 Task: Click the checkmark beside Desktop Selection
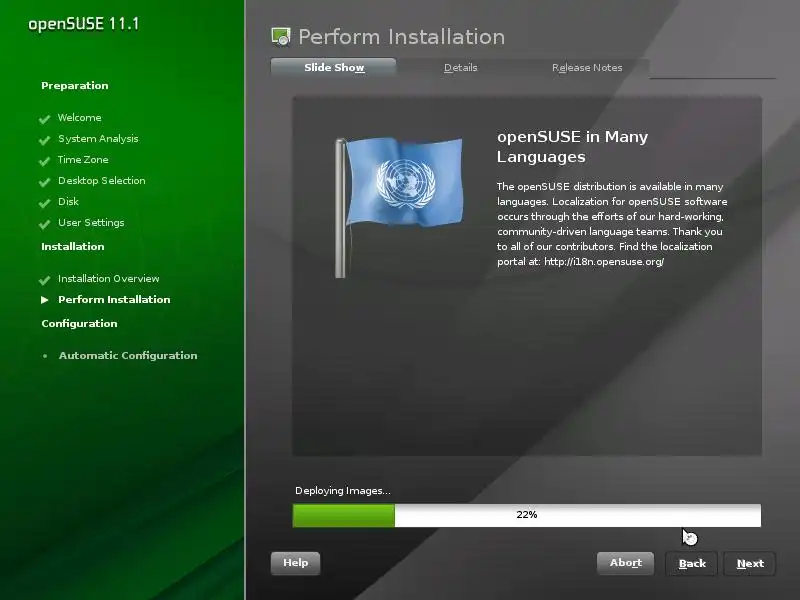point(44,182)
